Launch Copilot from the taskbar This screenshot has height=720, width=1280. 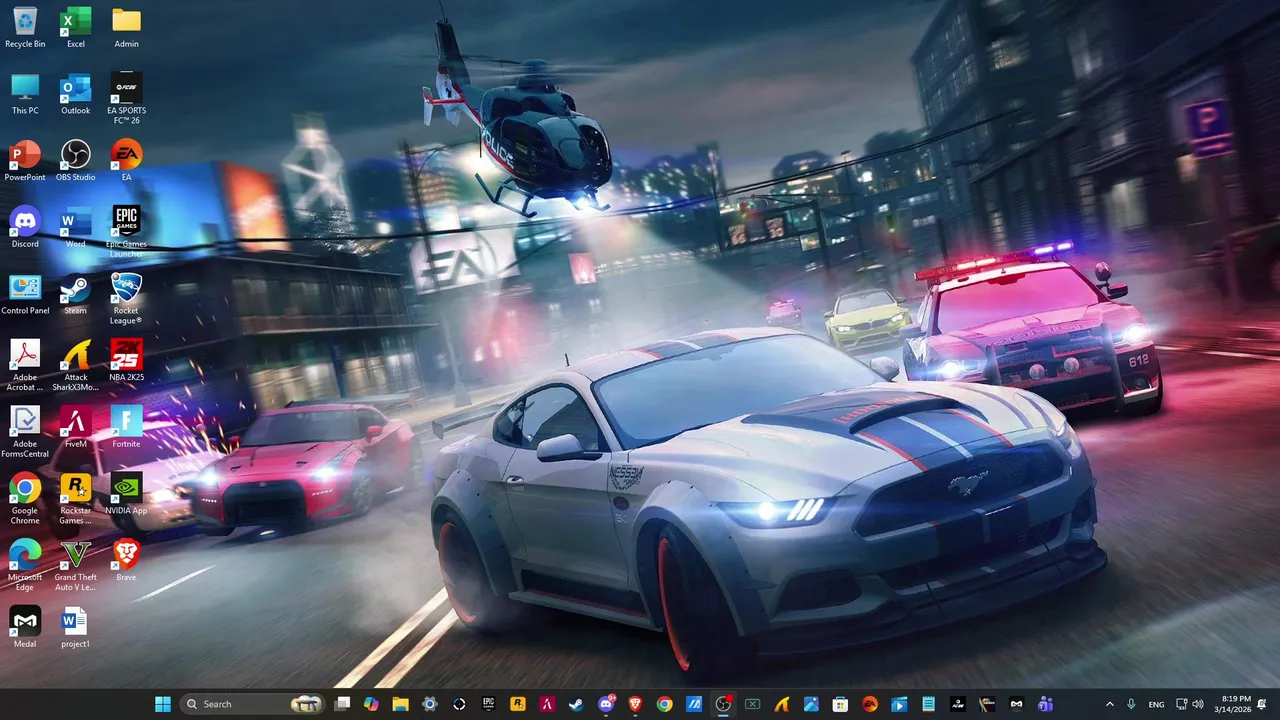tap(372, 704)
